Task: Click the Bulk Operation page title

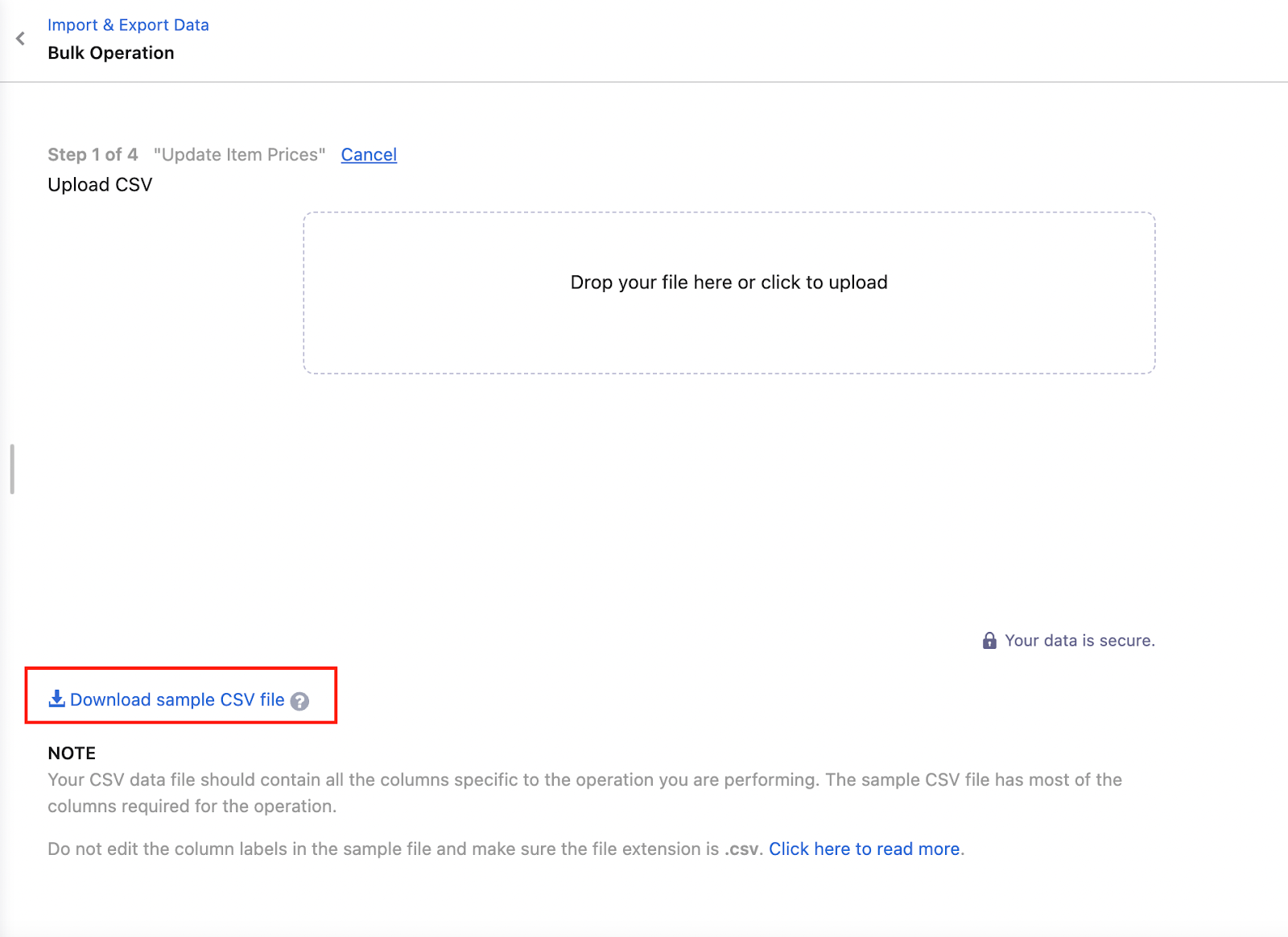Action: 111,53
